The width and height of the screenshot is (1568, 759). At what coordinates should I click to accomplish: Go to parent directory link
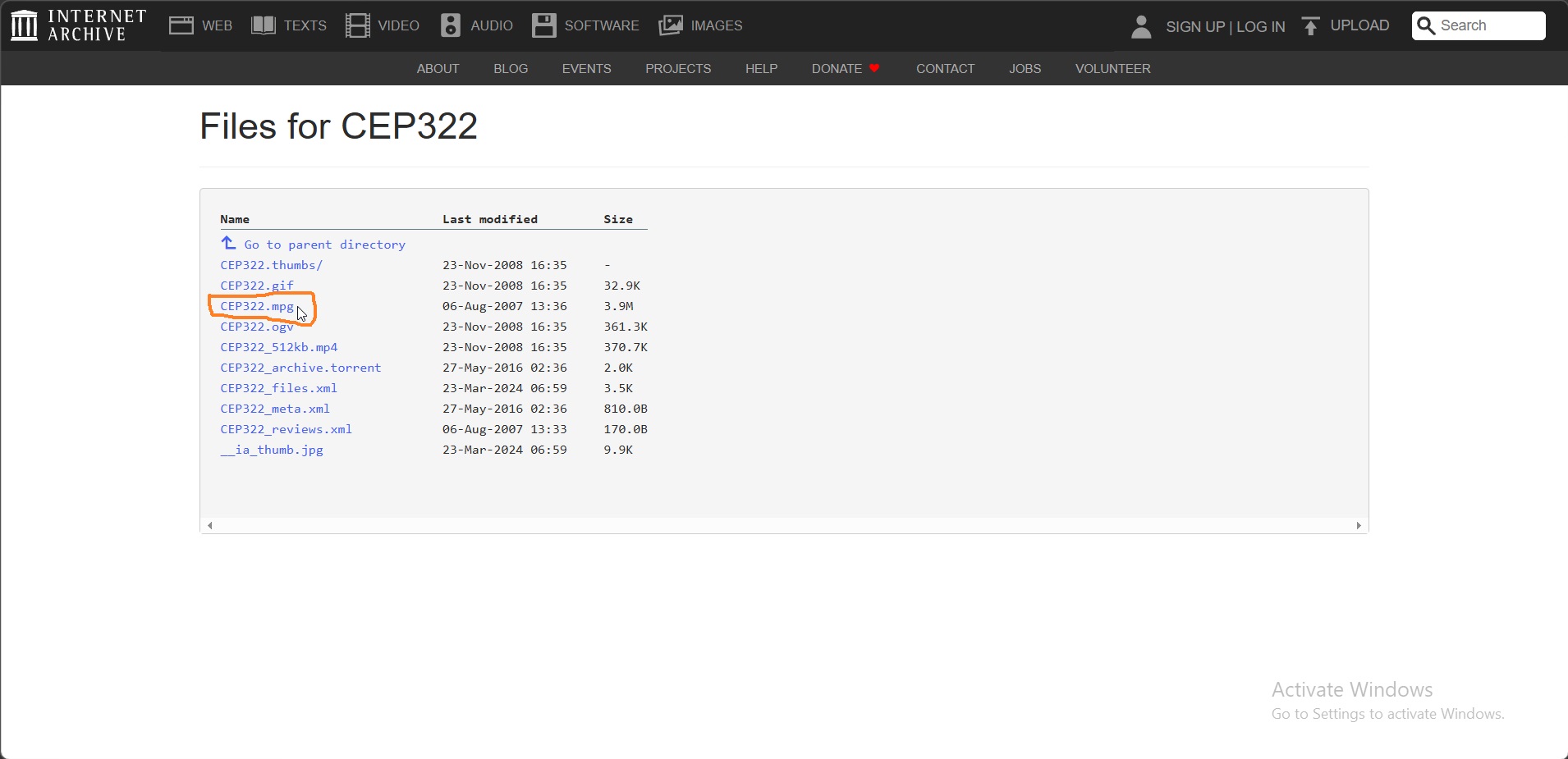click(x=324, y=245)
